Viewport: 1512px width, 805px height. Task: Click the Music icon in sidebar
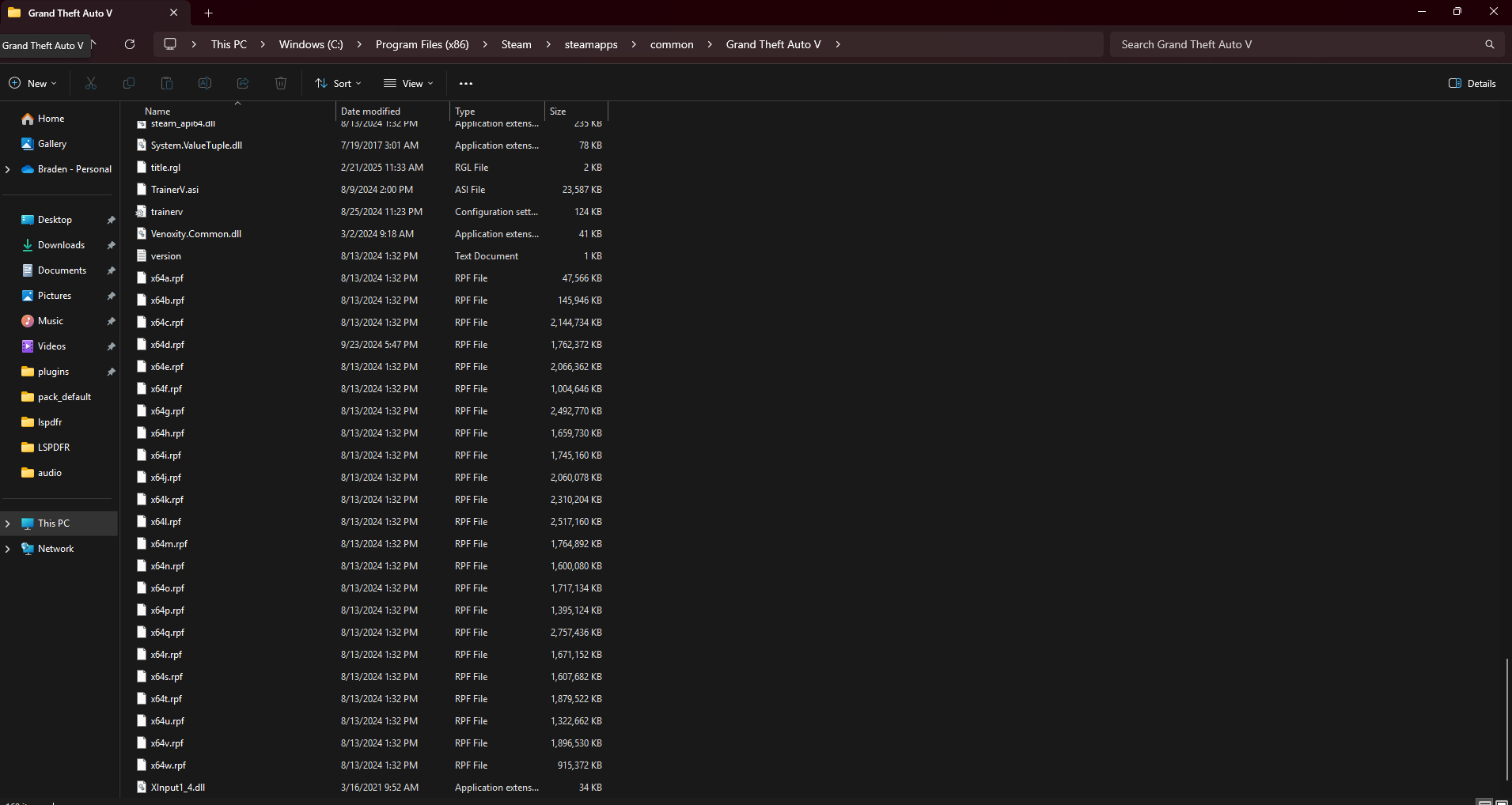(x=28, y=321)
